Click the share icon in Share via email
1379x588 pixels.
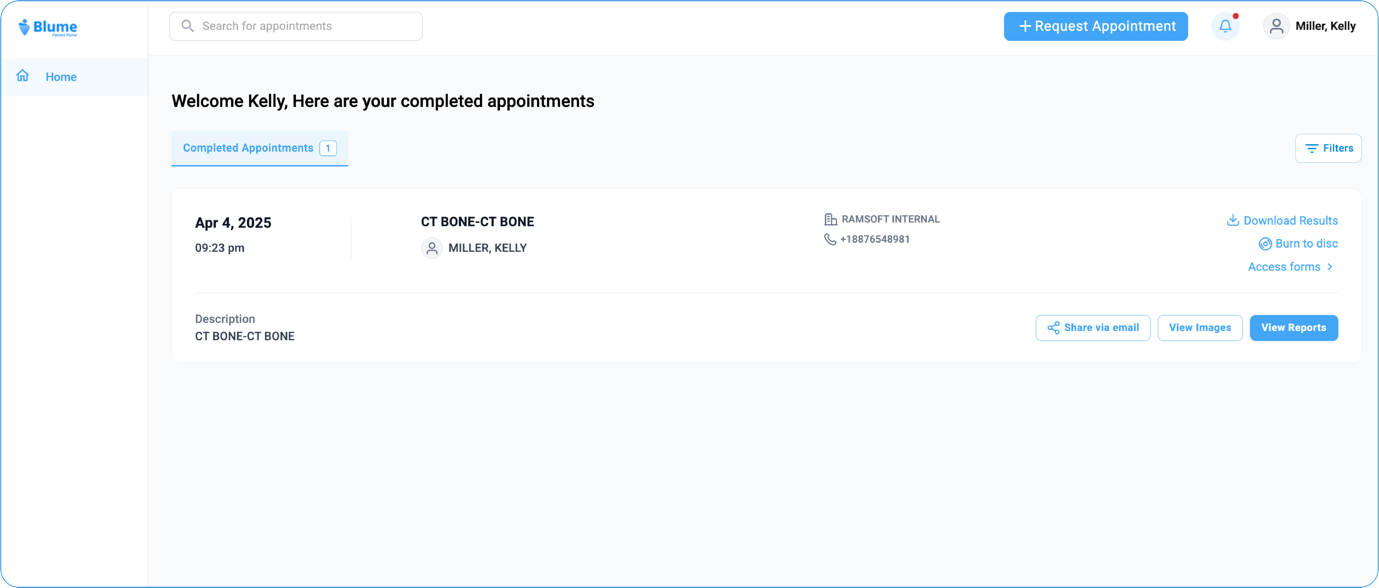[1053, 328]
